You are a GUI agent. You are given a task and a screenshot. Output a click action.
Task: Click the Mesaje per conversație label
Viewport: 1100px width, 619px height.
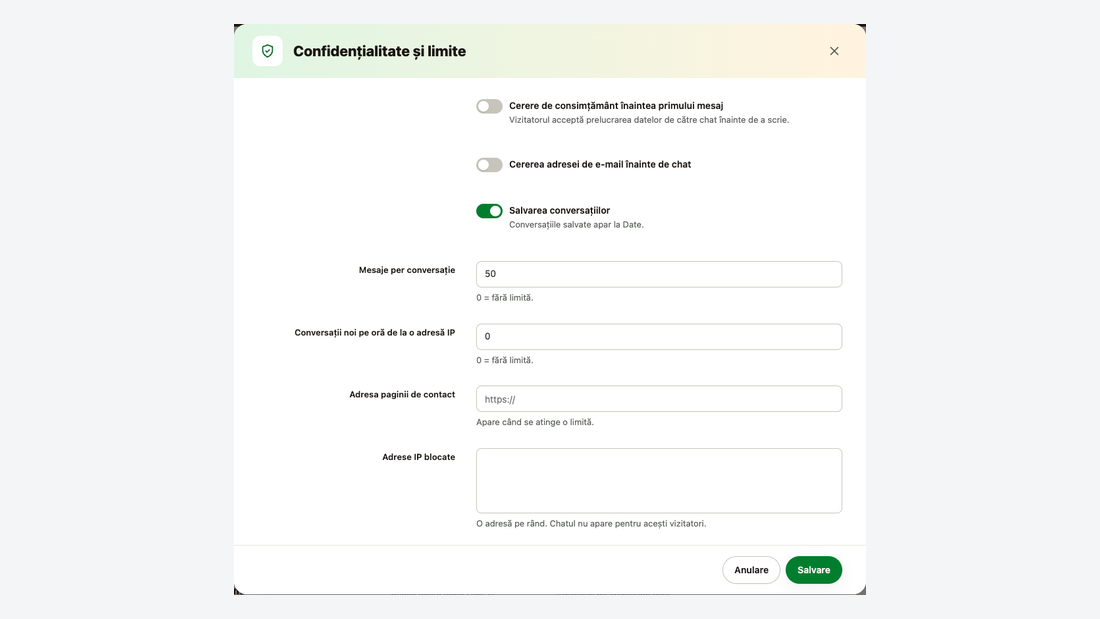tap(407, 270)
